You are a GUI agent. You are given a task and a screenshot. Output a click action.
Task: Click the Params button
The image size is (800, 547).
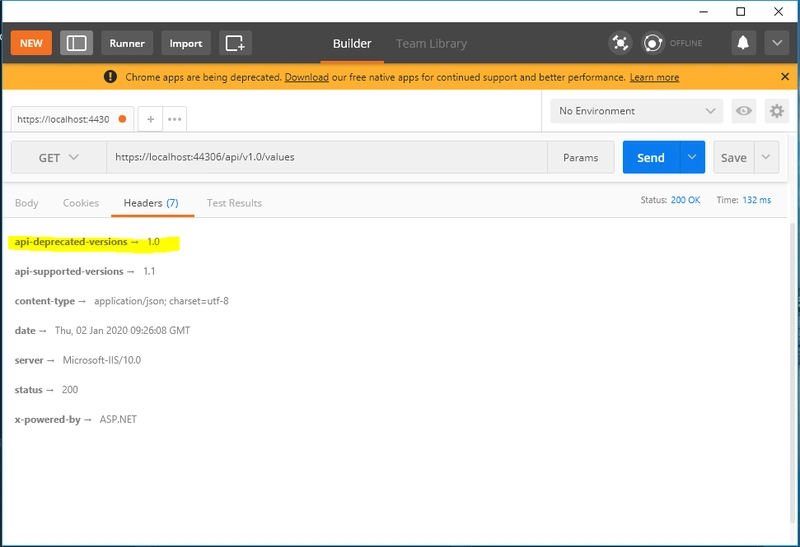(581, 158)
